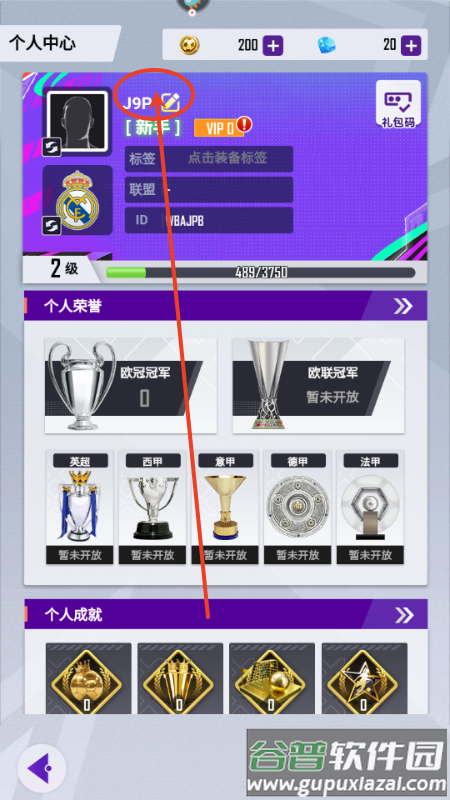This screenshot has height=800, width=450.
Task: Tap the purple back arrow button
Action: tap(42, 767)
